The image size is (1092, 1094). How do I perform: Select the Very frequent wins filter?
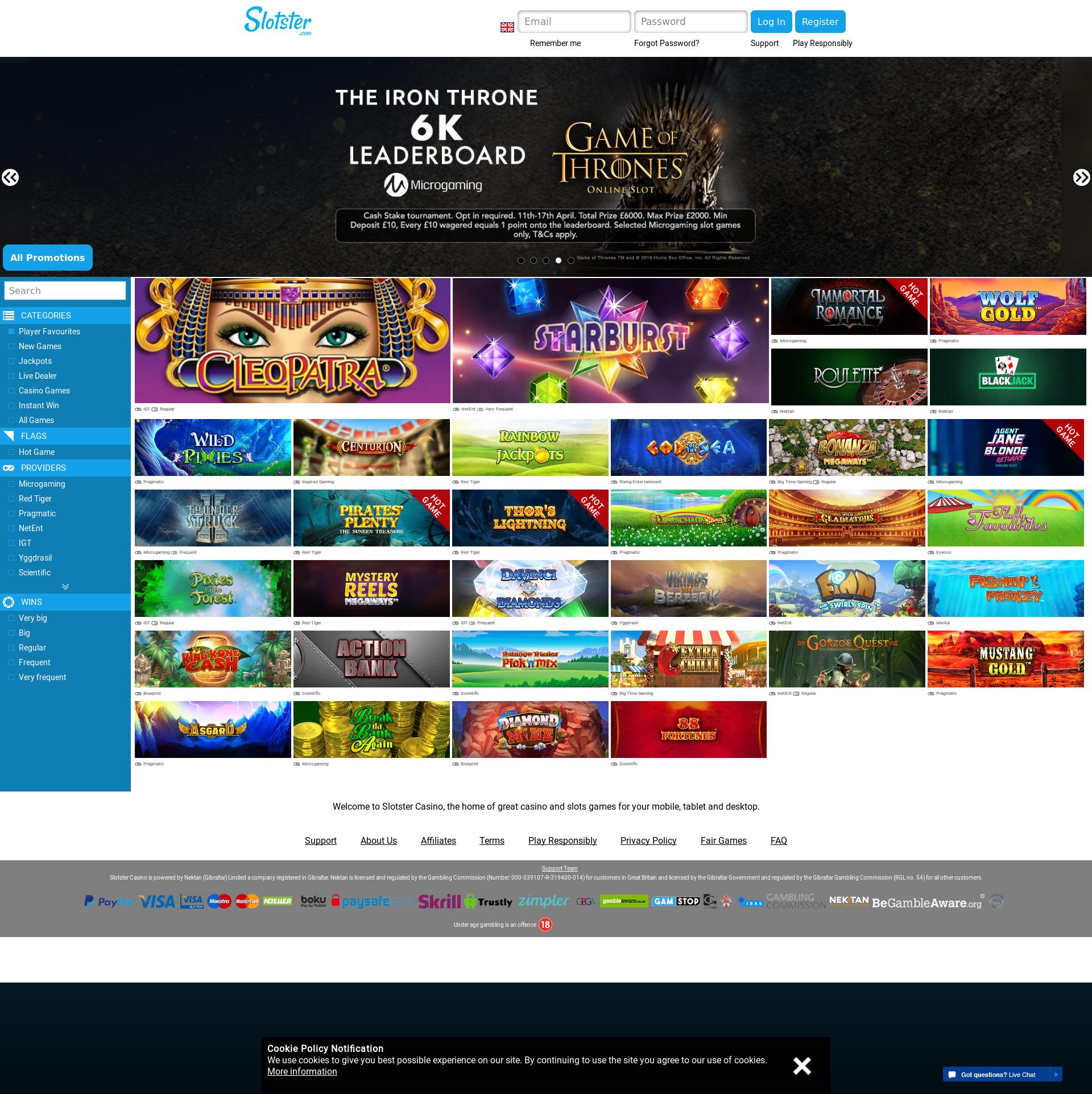pyautogui.click(x=11, y=677)
